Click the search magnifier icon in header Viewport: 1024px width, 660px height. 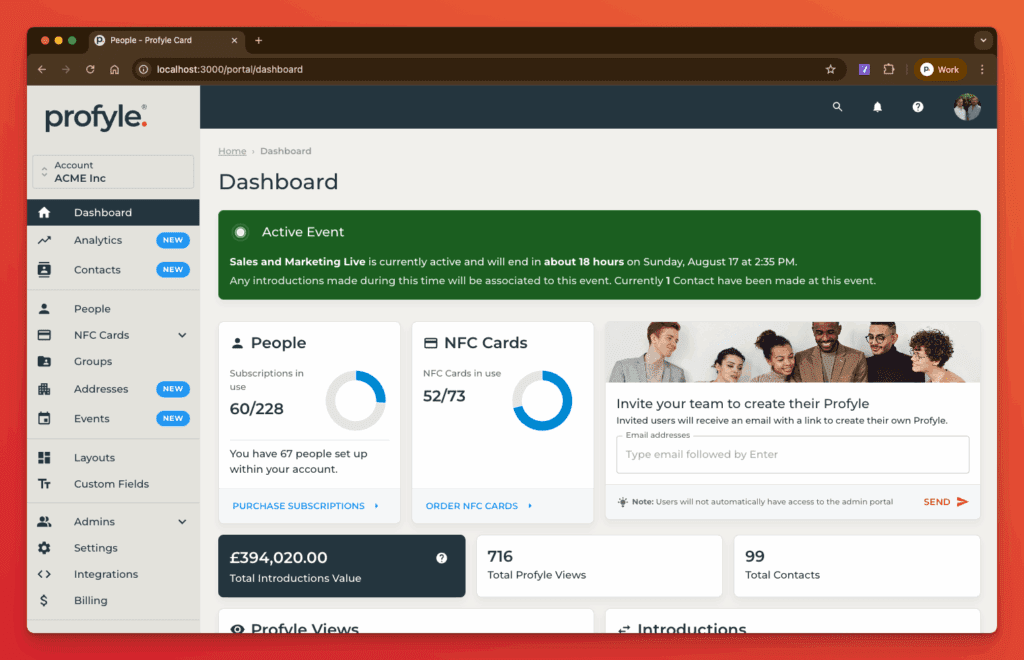pos(838,107)
